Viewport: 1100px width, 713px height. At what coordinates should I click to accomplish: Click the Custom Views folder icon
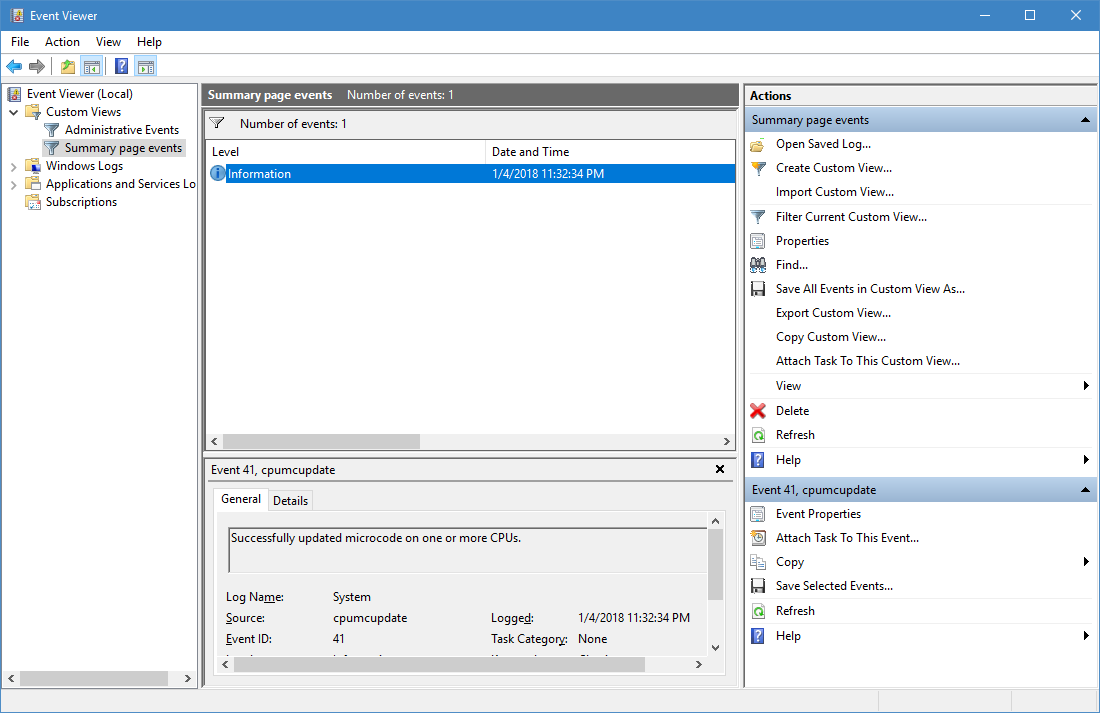tap(33, 112)
